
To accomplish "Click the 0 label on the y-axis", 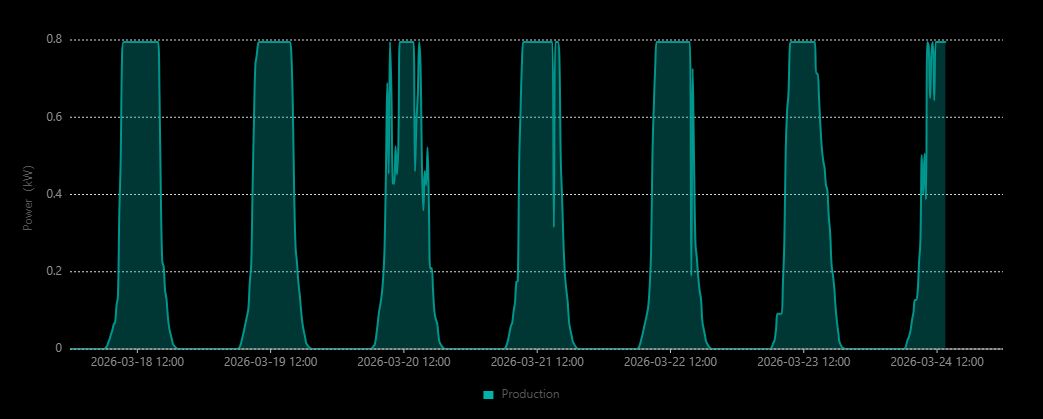I will click(x=59, y=348).
